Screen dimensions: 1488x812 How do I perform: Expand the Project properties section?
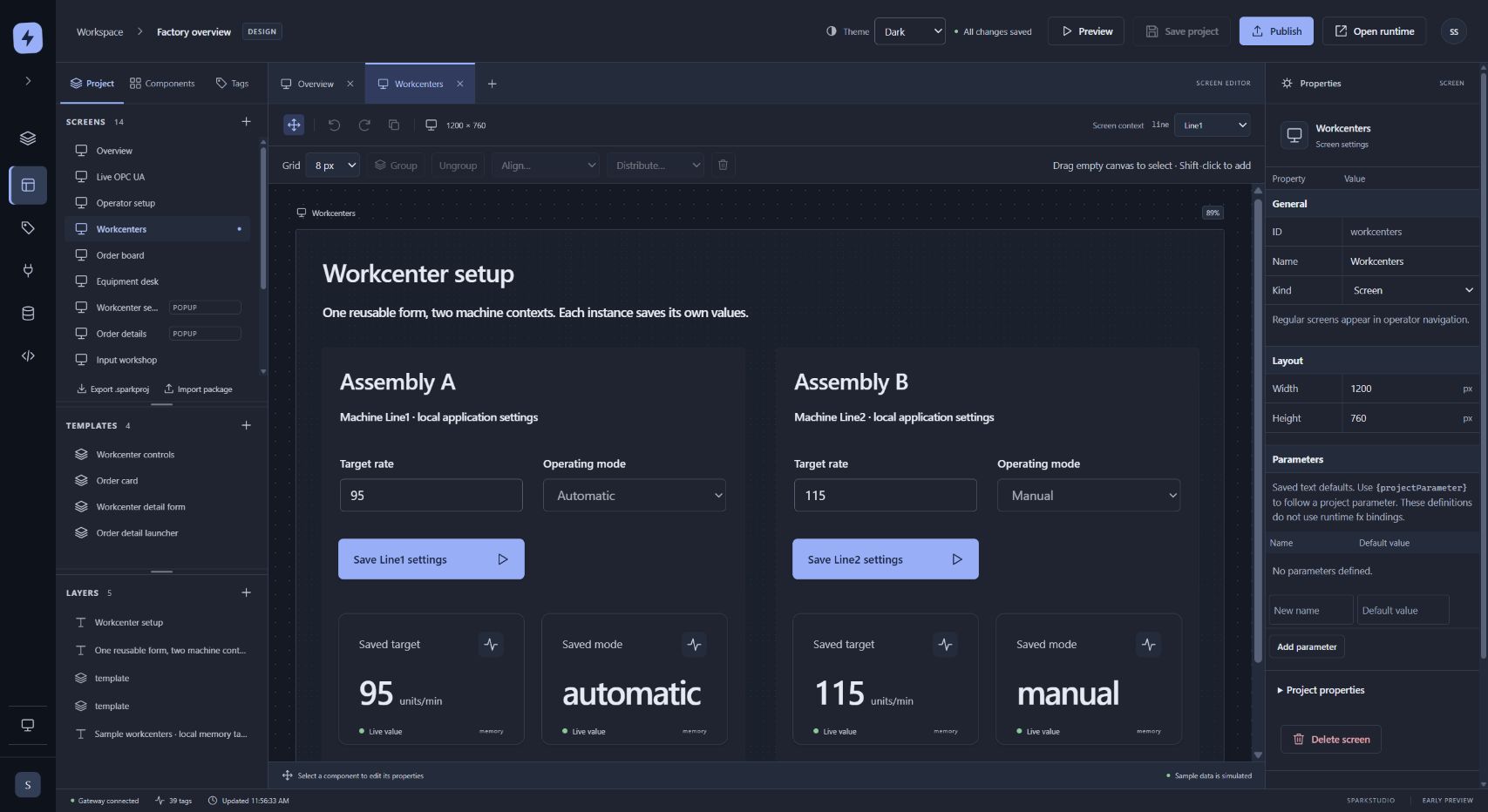1321,690
